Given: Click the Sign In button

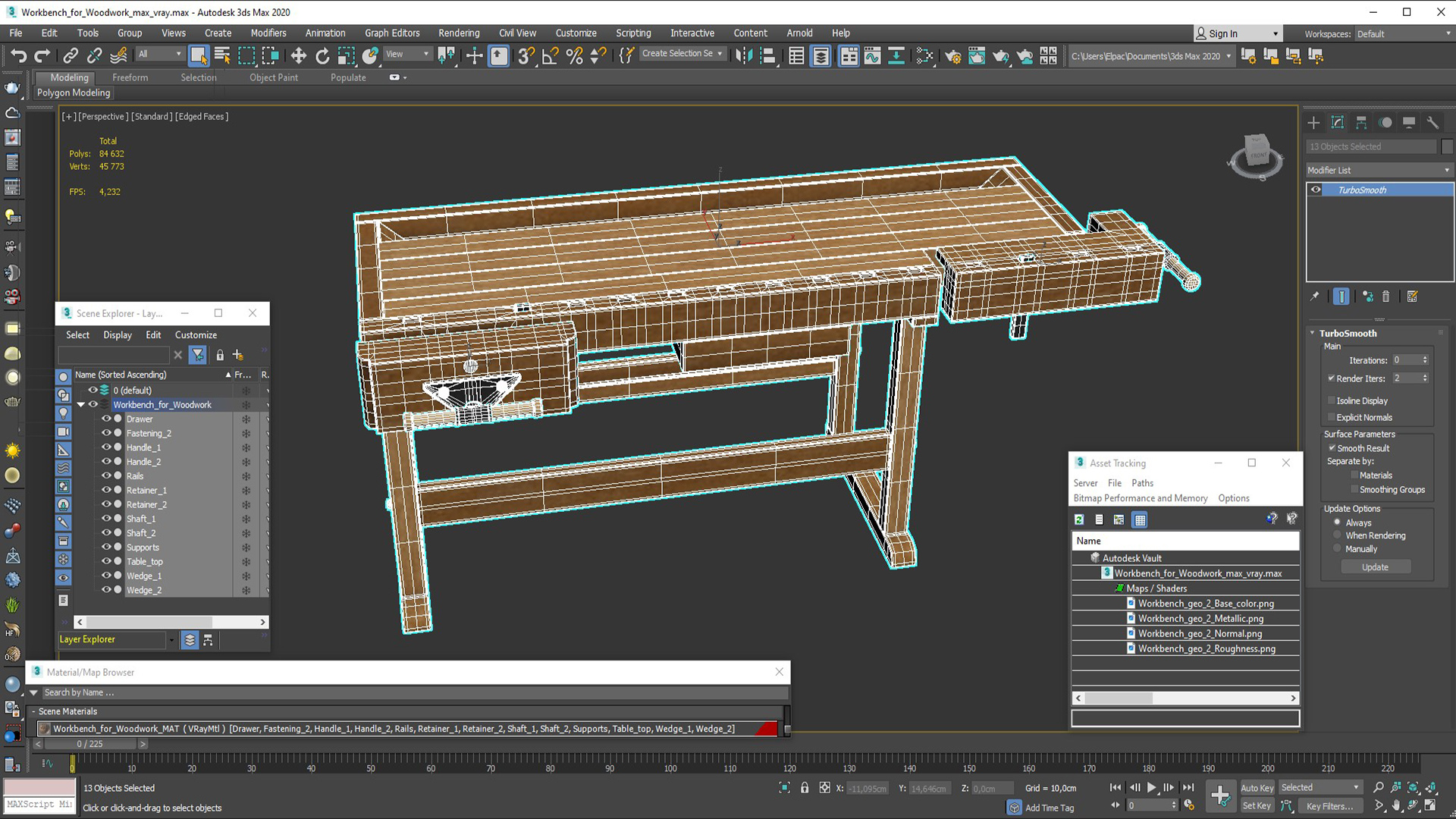Looking at the screenshot, I should click(1222, 34).
